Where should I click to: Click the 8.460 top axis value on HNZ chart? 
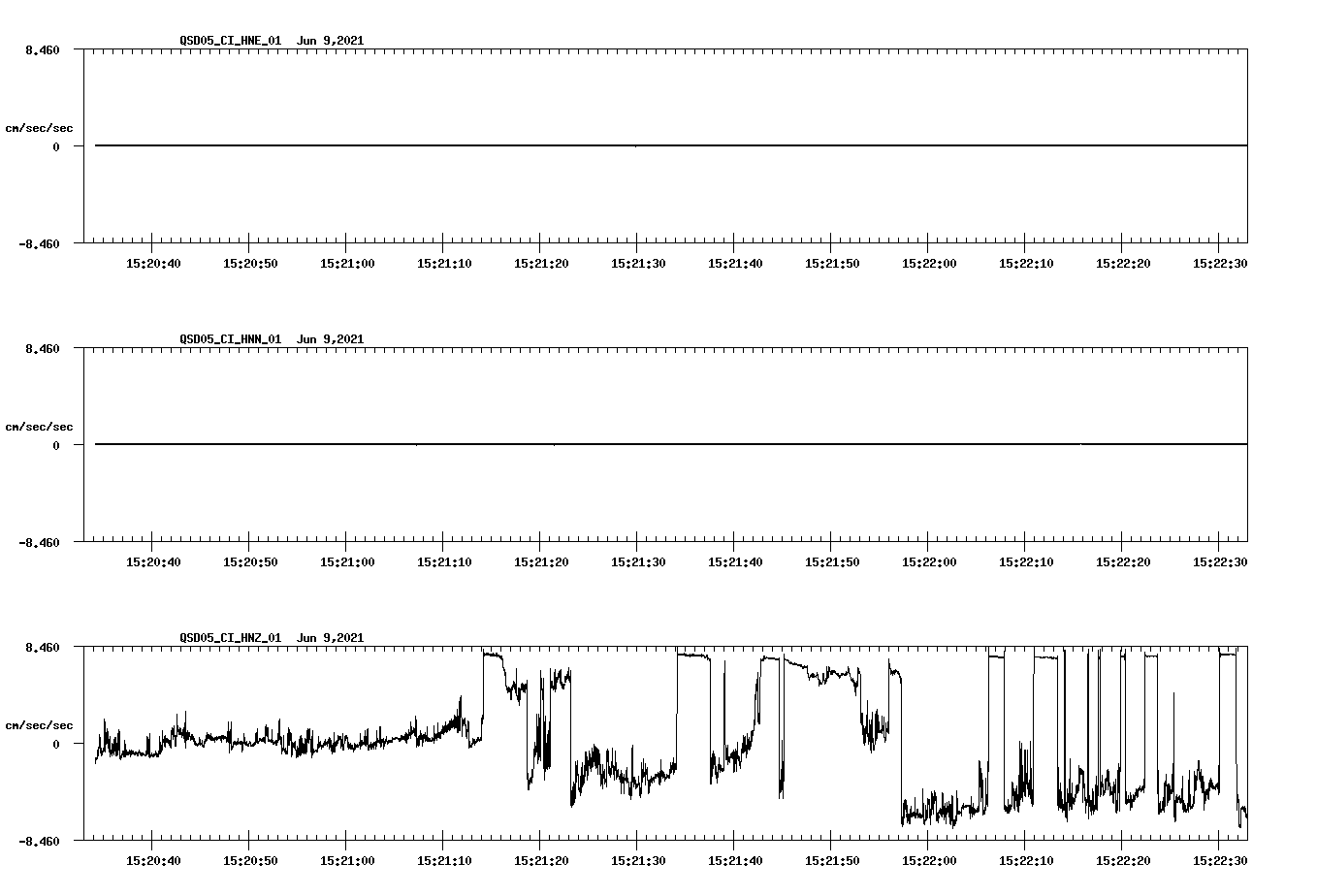click(43, 647)
